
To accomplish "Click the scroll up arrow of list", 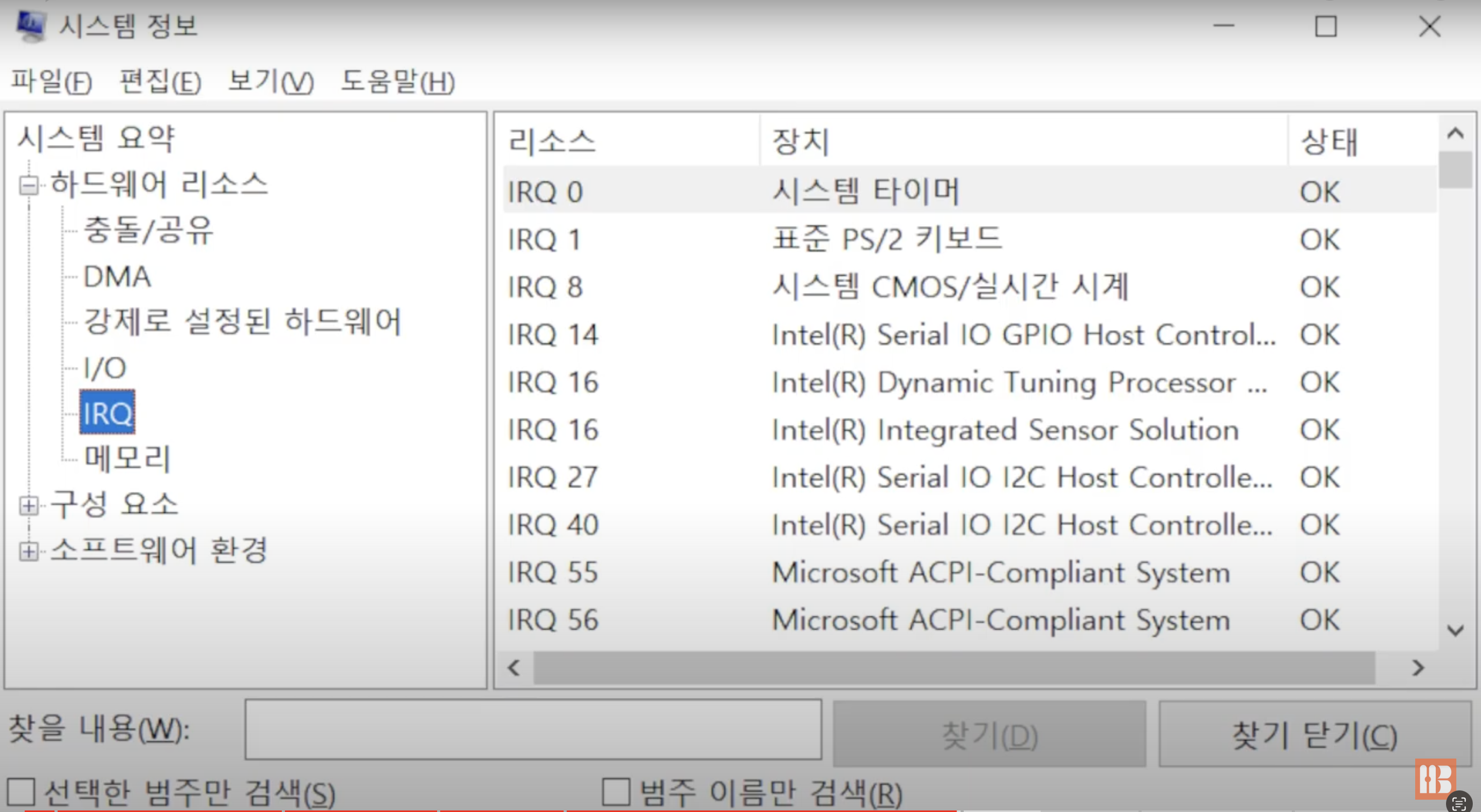I will [1455, 134].
